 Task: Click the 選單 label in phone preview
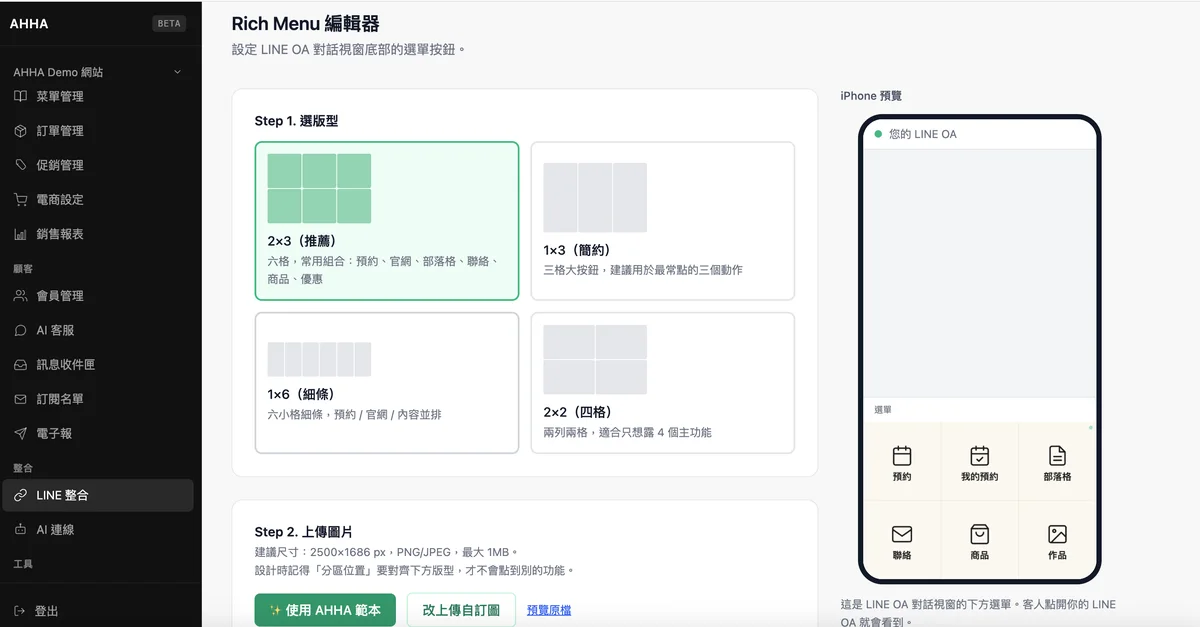(x=883, y=410)
